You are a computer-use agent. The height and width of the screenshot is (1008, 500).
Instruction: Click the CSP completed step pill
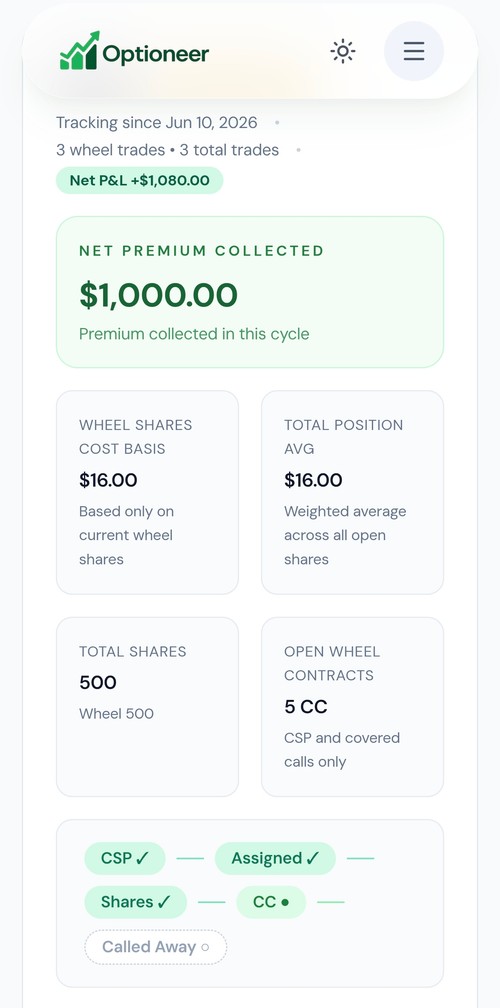pos(125,858)
